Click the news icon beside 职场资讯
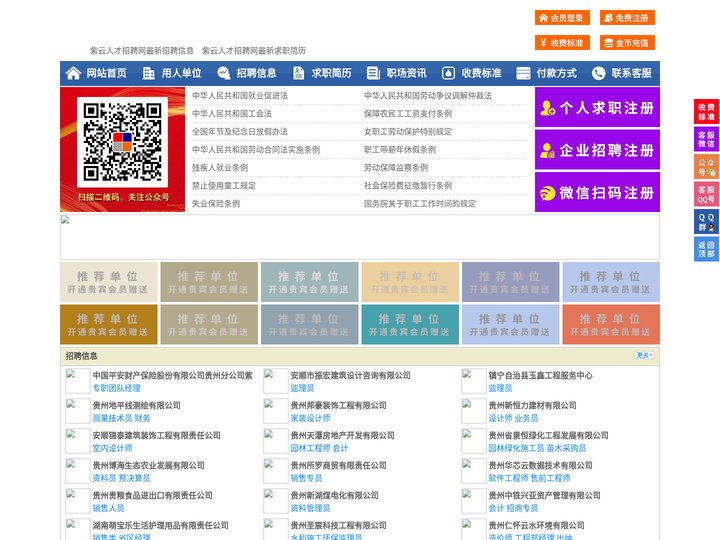This screenshot has width=720, height=540. pos(373,73)
